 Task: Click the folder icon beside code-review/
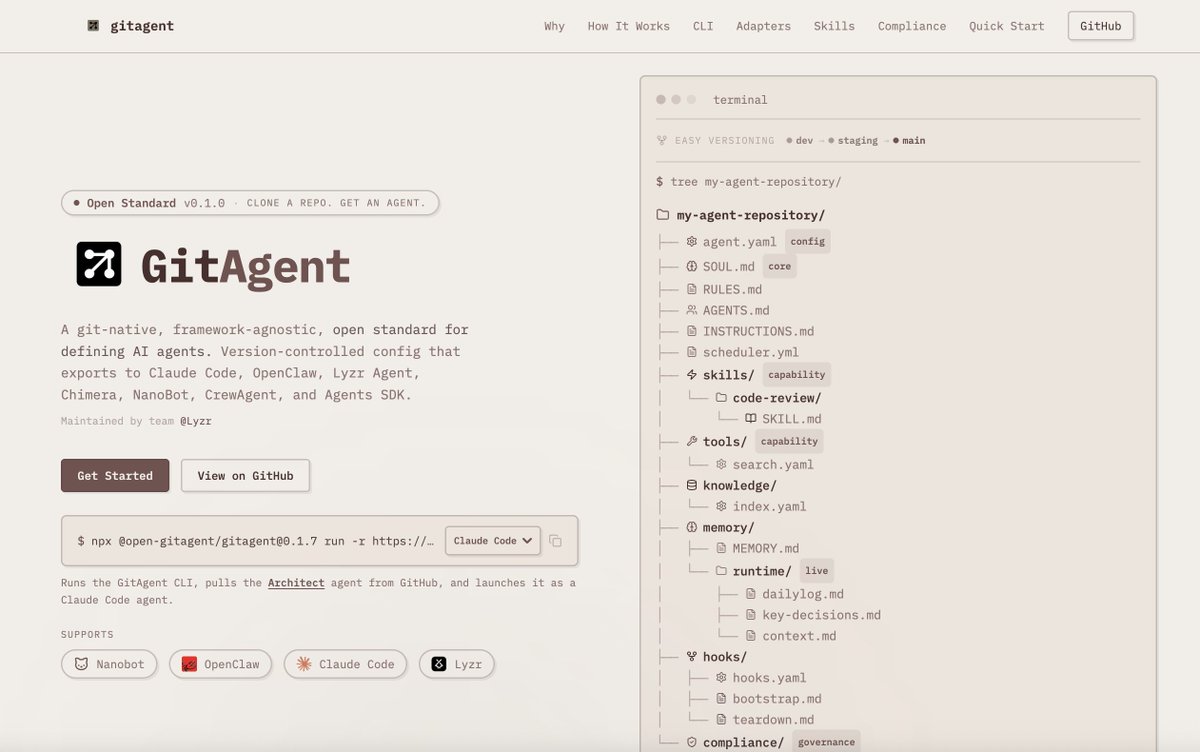pos(721,398)
